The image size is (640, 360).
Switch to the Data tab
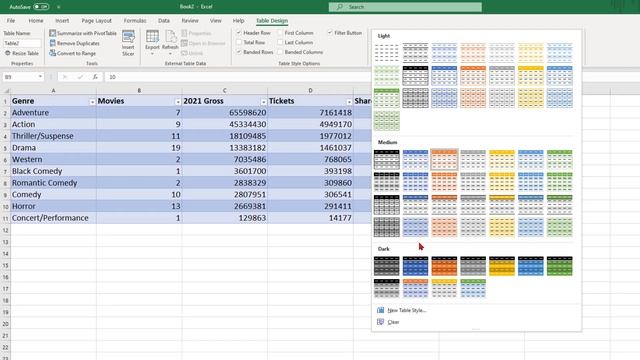pos(164,20)
